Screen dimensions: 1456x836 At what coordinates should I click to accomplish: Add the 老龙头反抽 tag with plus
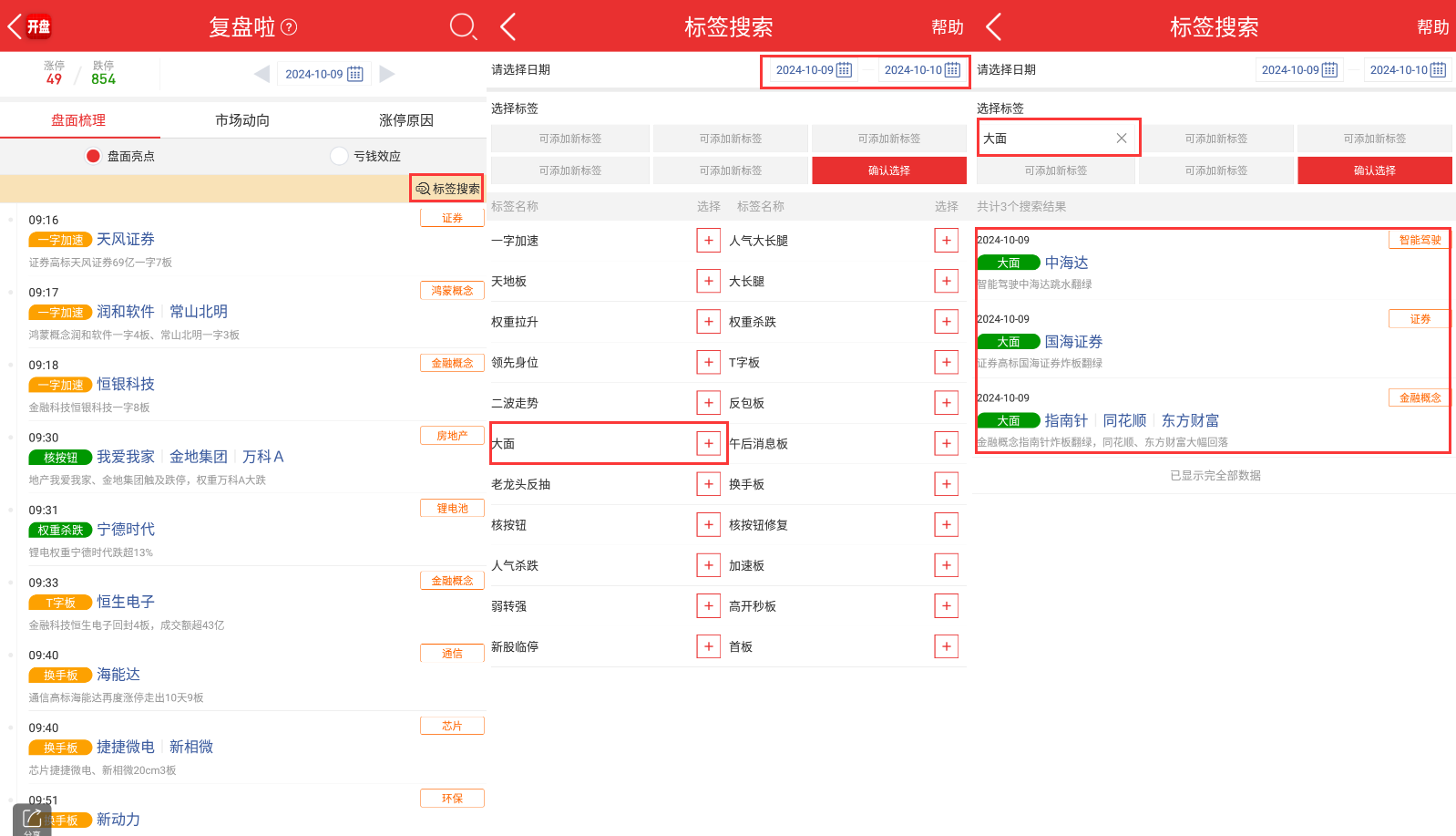point(709,484)
